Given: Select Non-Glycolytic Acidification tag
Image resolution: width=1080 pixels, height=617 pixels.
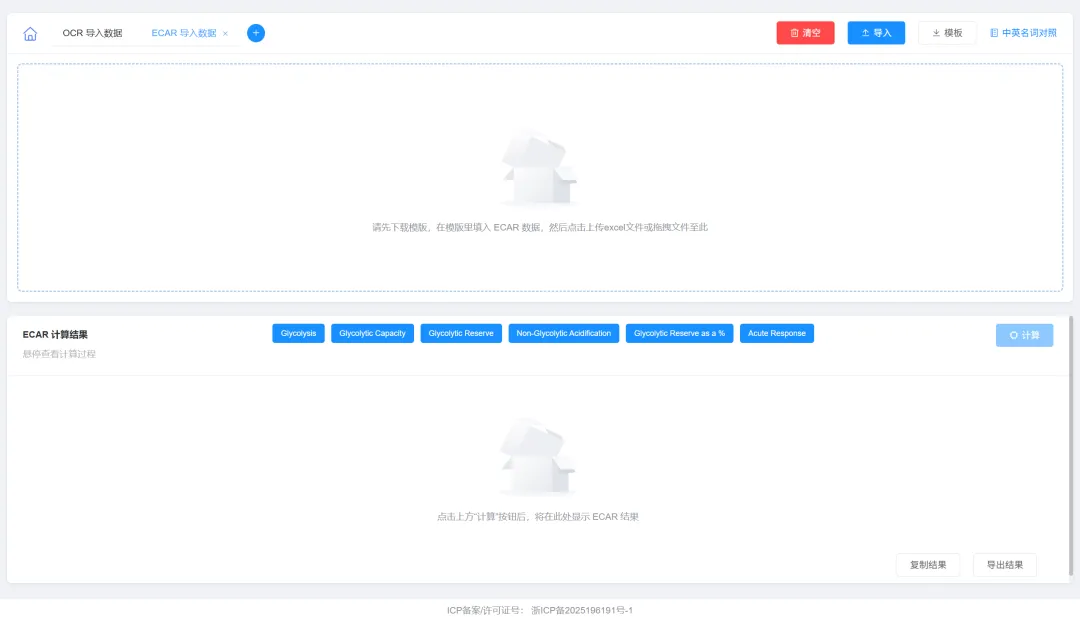Looking at the screenshot, I should coord(564,333).
